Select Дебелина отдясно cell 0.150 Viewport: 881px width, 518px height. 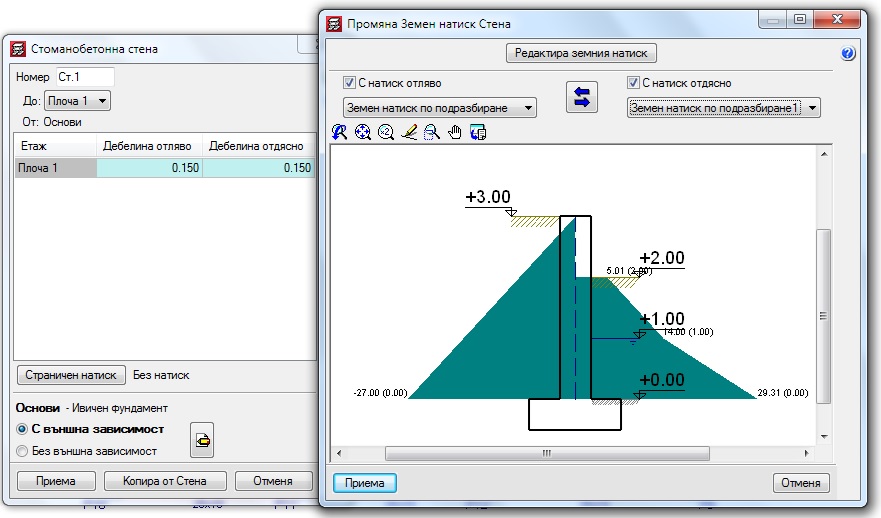pyautogui.click(x=258, y=168)
